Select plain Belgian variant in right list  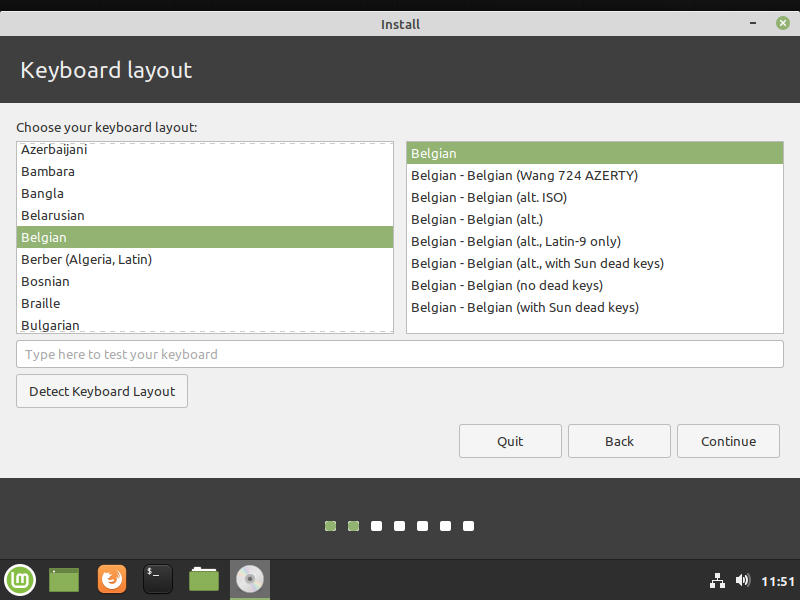pos(595,153)
